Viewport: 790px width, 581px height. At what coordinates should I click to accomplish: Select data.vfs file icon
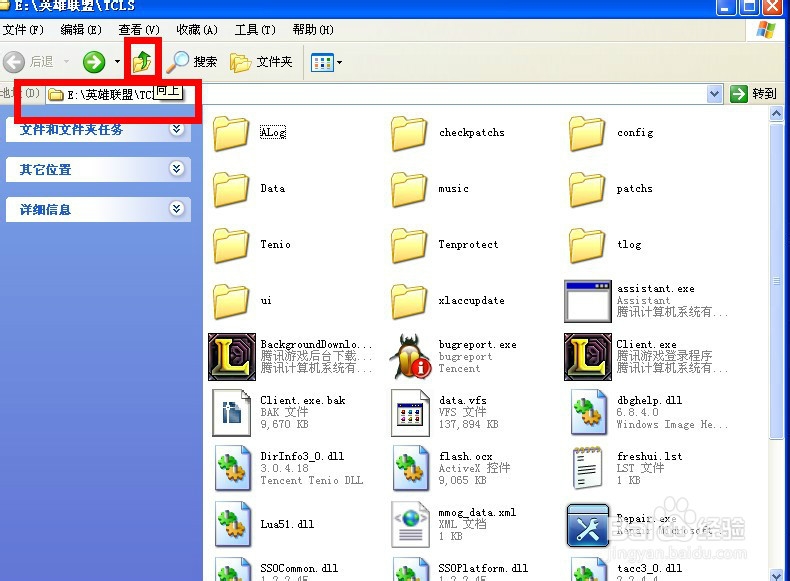coord(410,413)
